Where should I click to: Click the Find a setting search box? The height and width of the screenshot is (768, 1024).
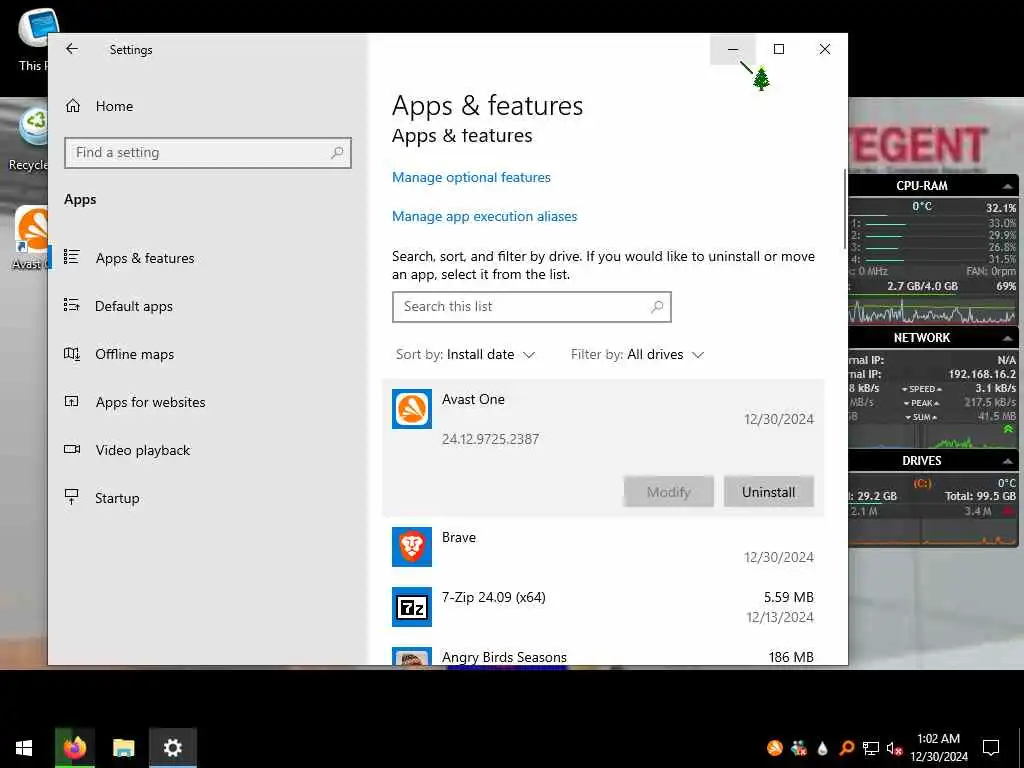[x=208, y=153]
